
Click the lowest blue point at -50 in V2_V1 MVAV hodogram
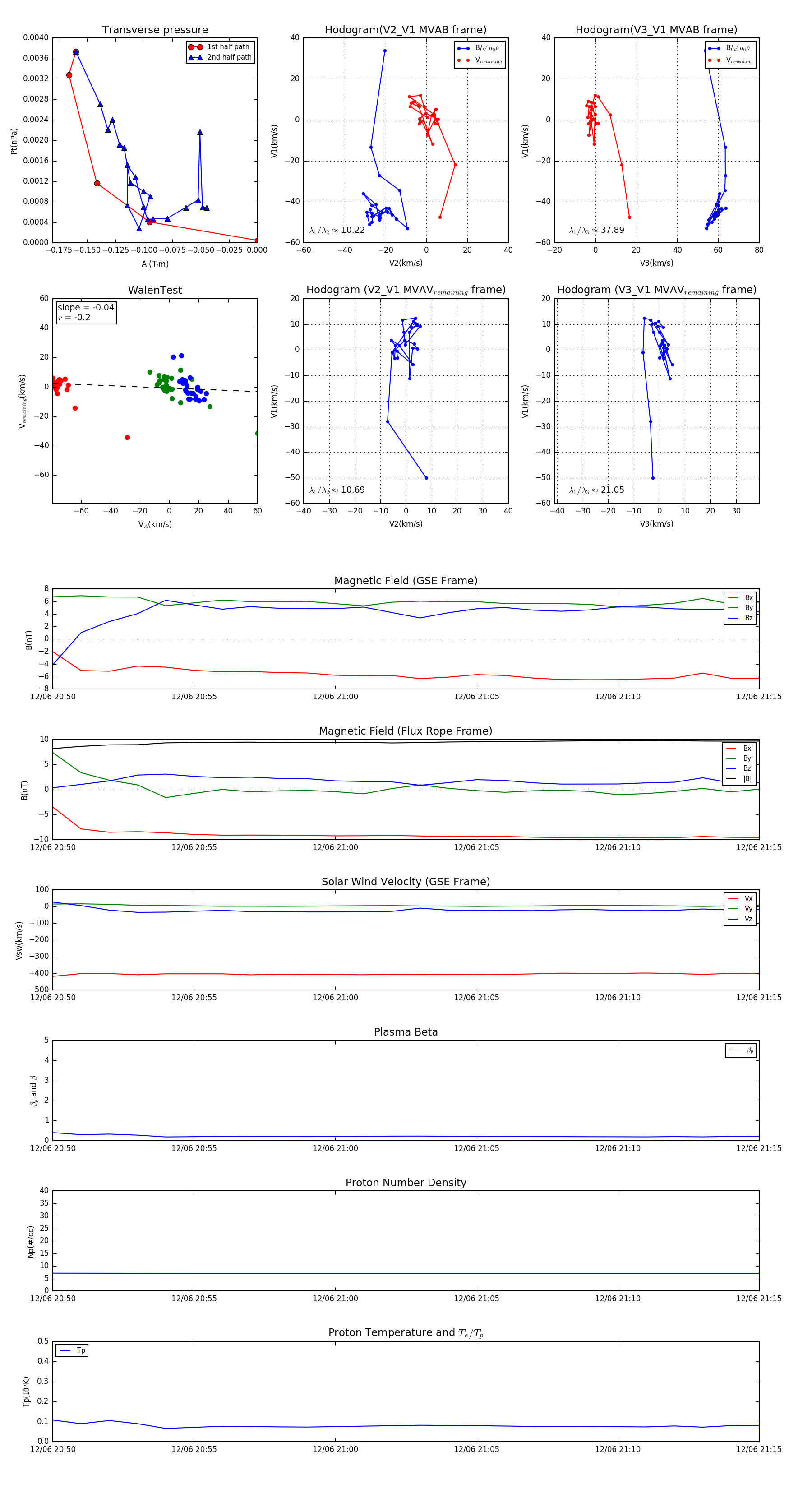pyautogui.click(x=426, y=478)
